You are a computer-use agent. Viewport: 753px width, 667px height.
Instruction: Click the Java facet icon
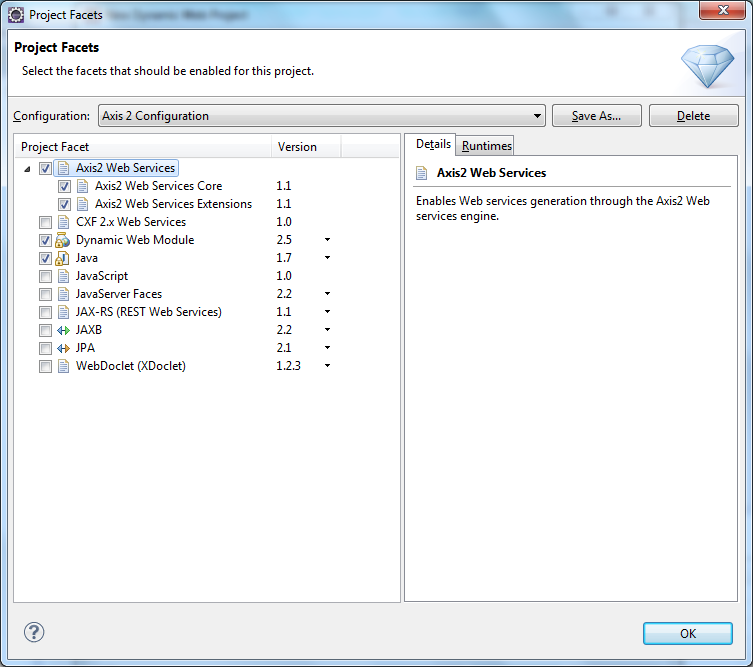[62, 258]
